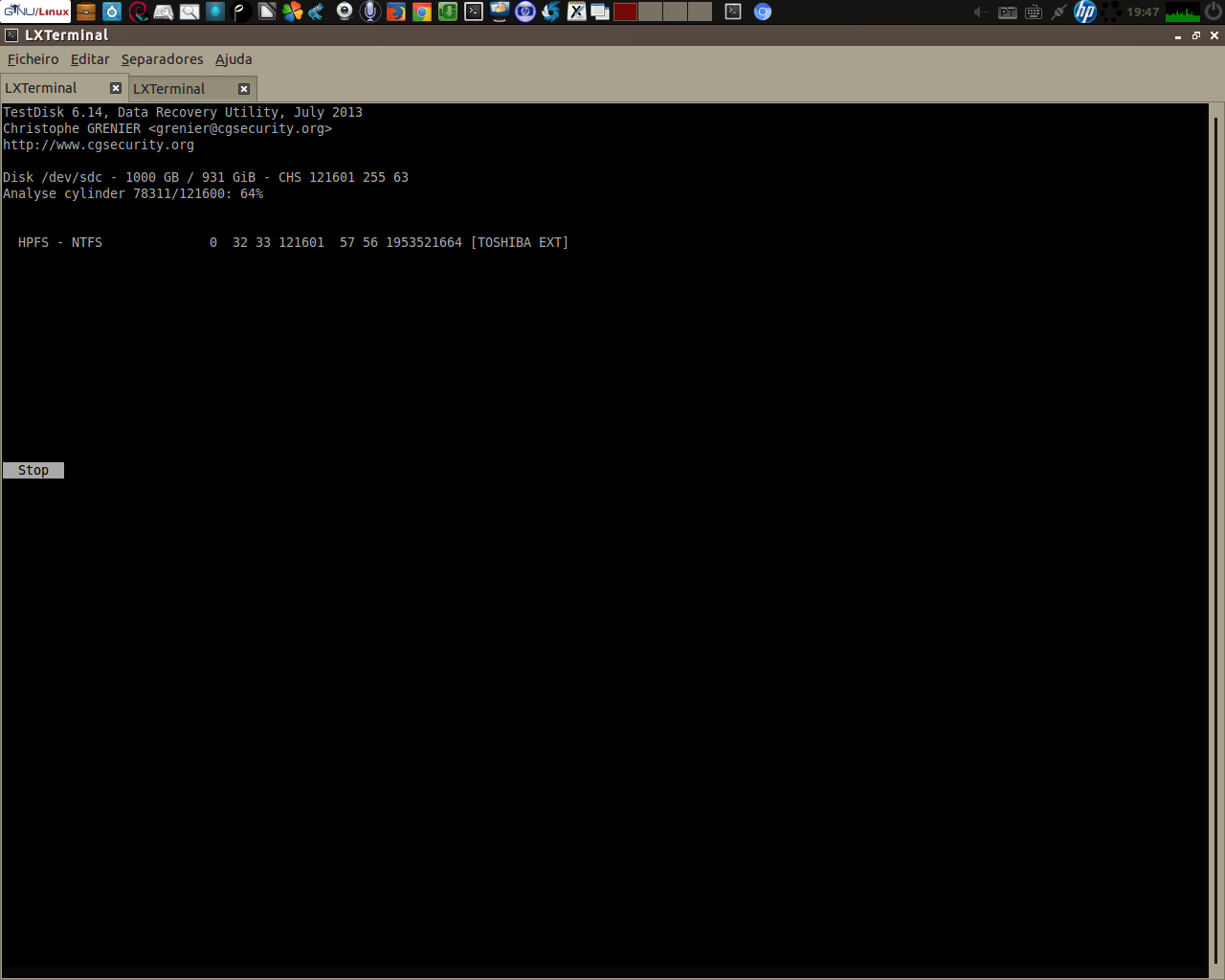The image size is (1225, 980).
Task: Switch to the second LXTerminal tab
Action: coord(191,89)
